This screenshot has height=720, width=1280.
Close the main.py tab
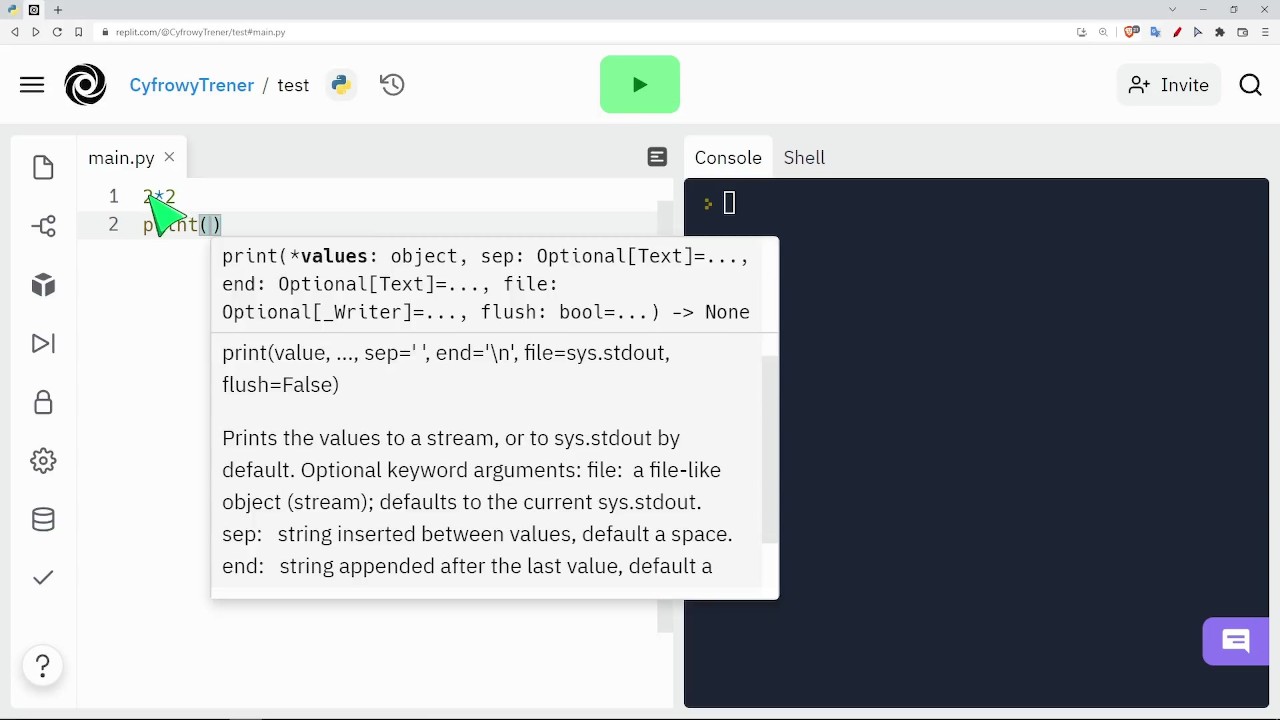tap(168, 157)
